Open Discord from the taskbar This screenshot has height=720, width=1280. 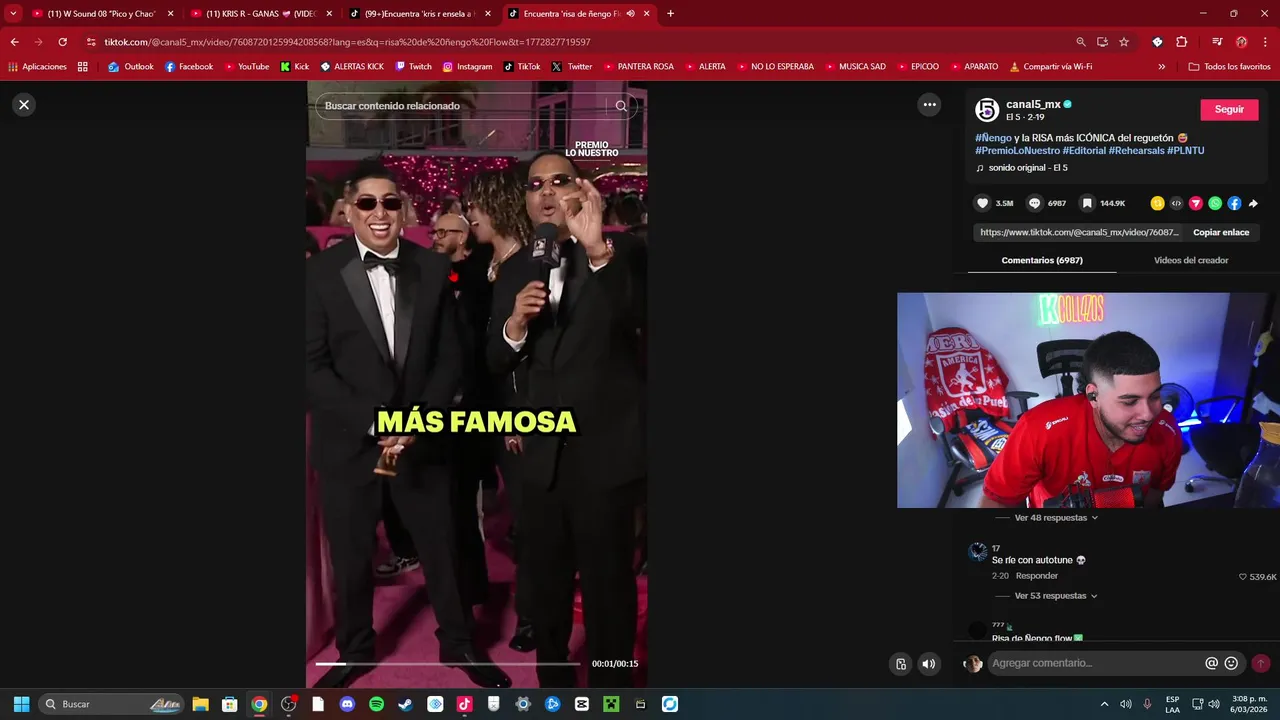[x=347, y=704]
